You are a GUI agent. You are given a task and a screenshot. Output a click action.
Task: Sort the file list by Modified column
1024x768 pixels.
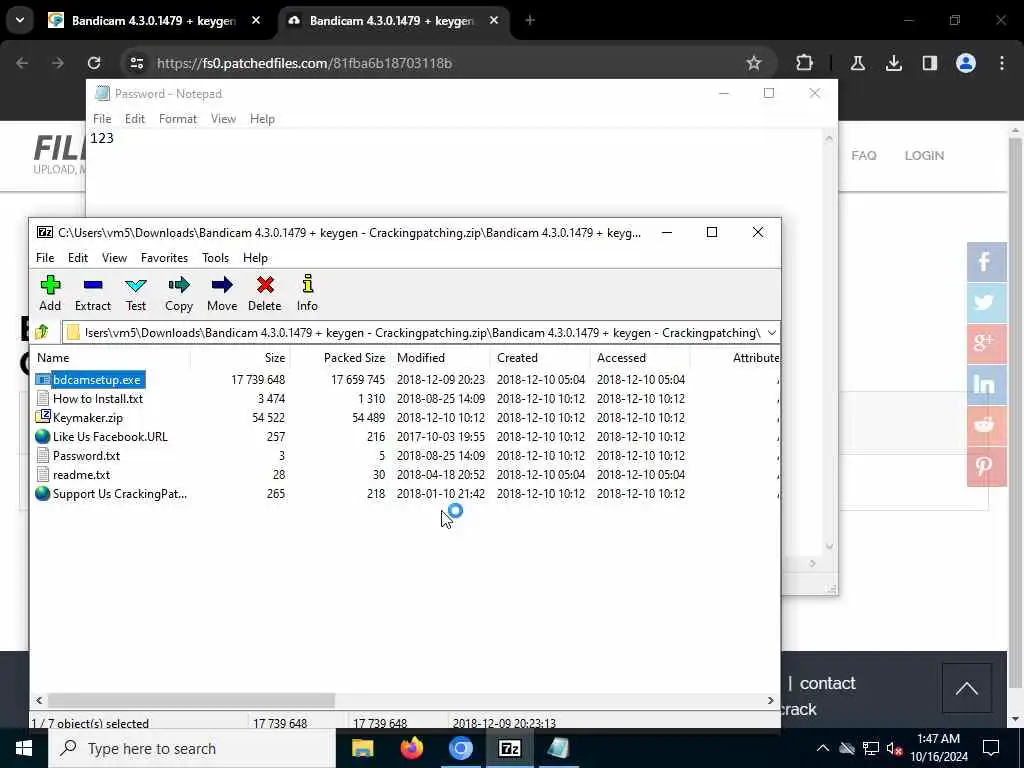pos(441,357)
